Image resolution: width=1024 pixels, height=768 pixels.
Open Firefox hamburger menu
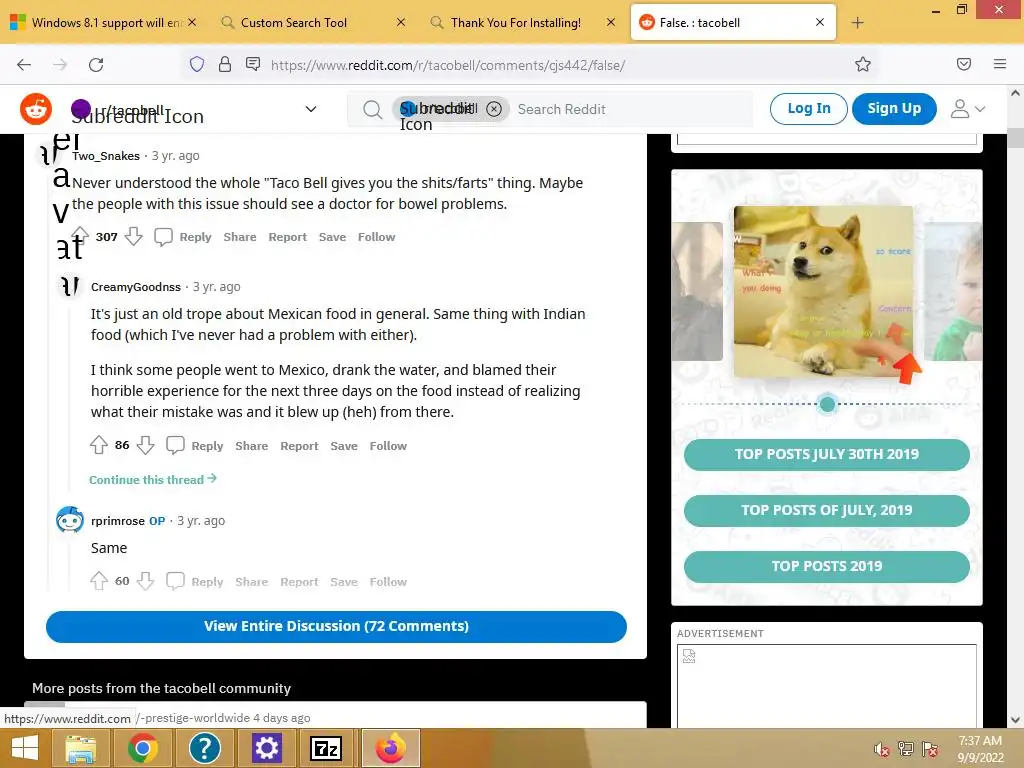pyautogui.click(x=999, y=64)
